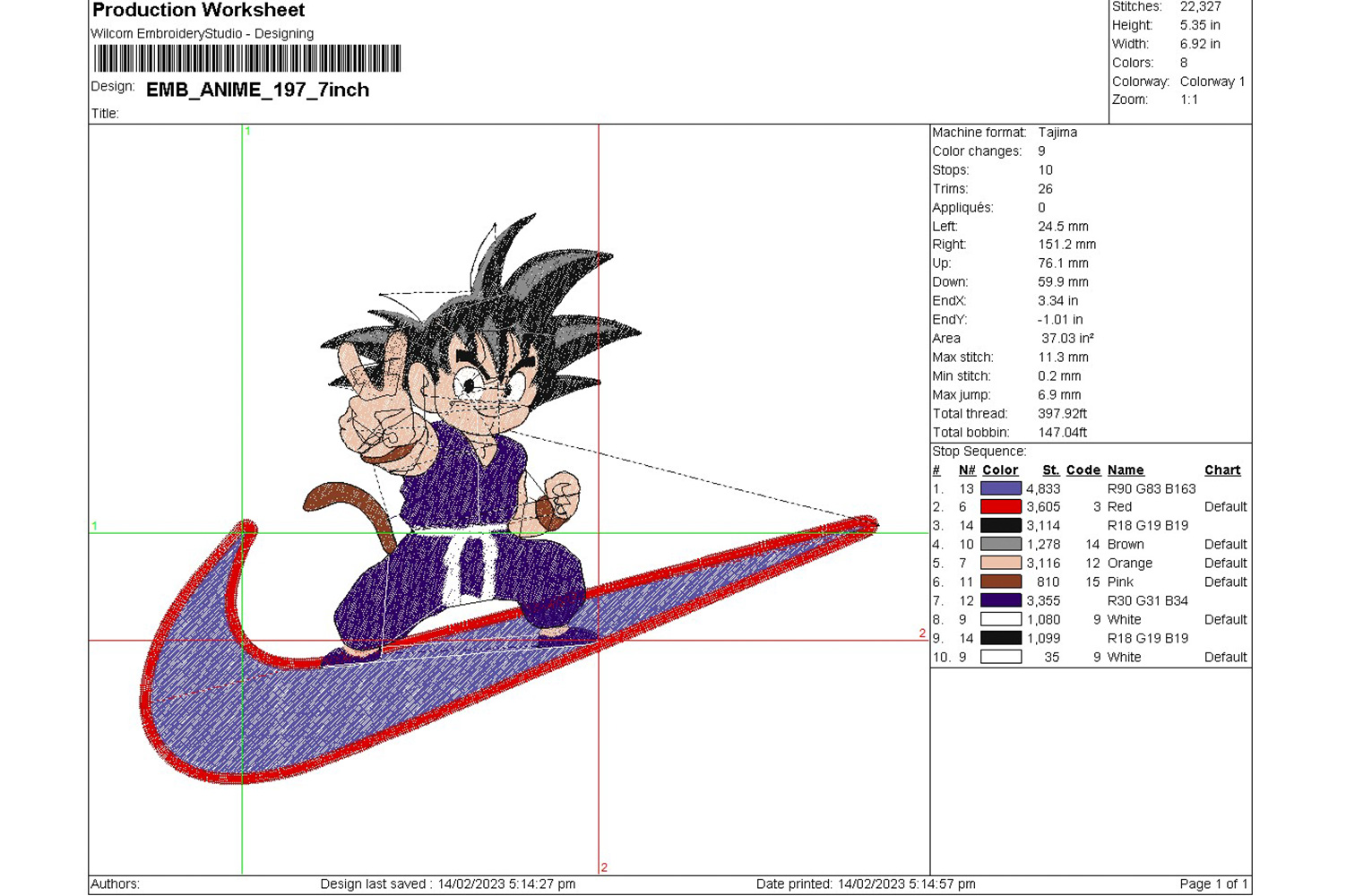Click the Page 1 of 1 footer text

point(1212,884)
